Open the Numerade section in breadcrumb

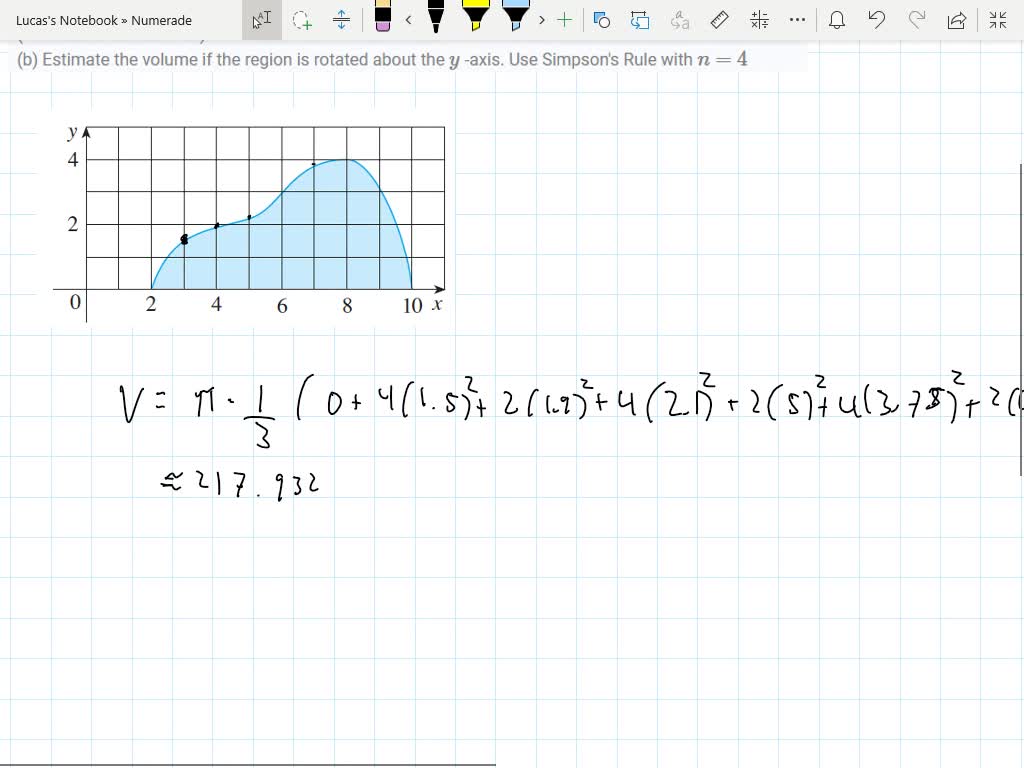coord(164,19)
